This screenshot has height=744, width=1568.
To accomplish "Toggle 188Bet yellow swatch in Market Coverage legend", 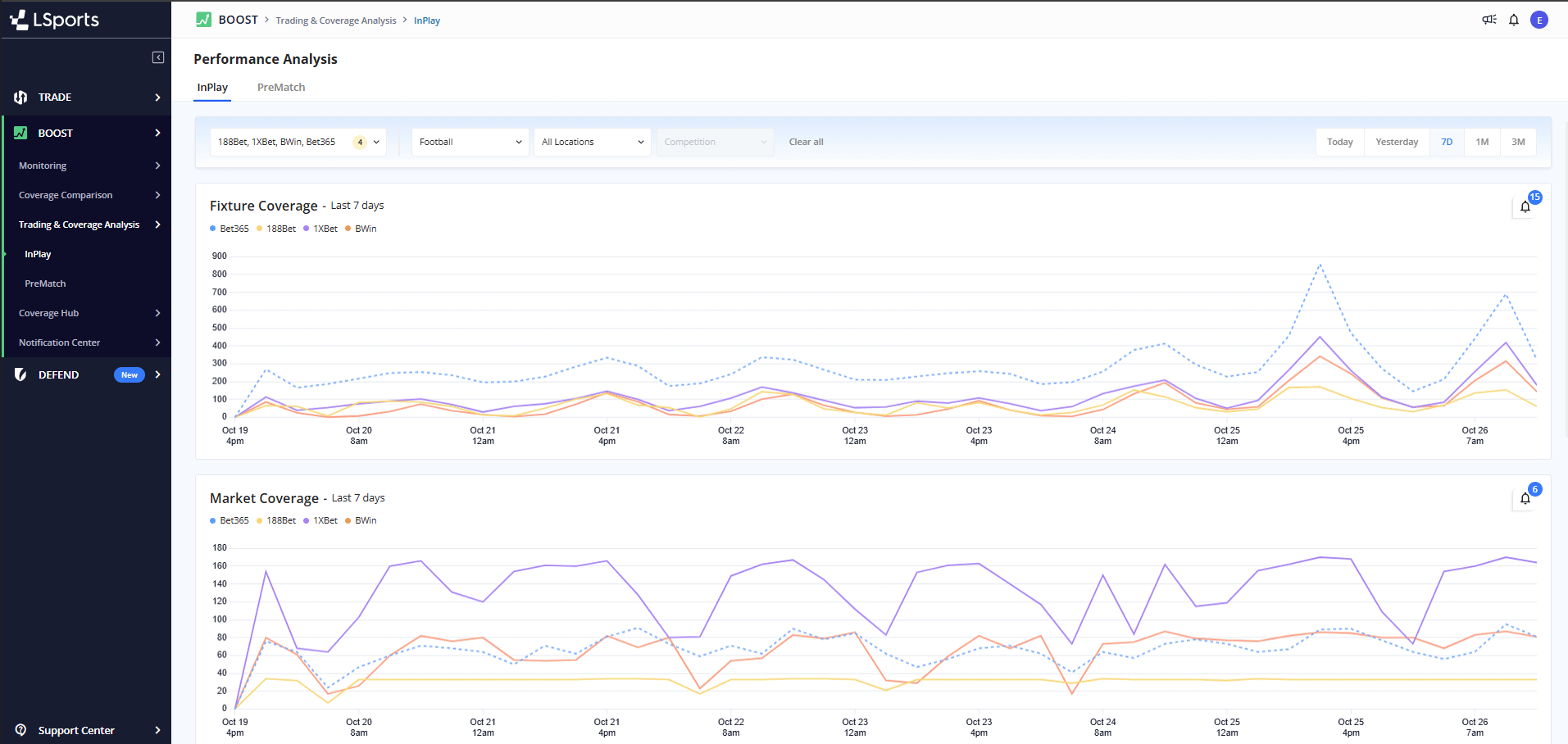I will pos(260,520).
